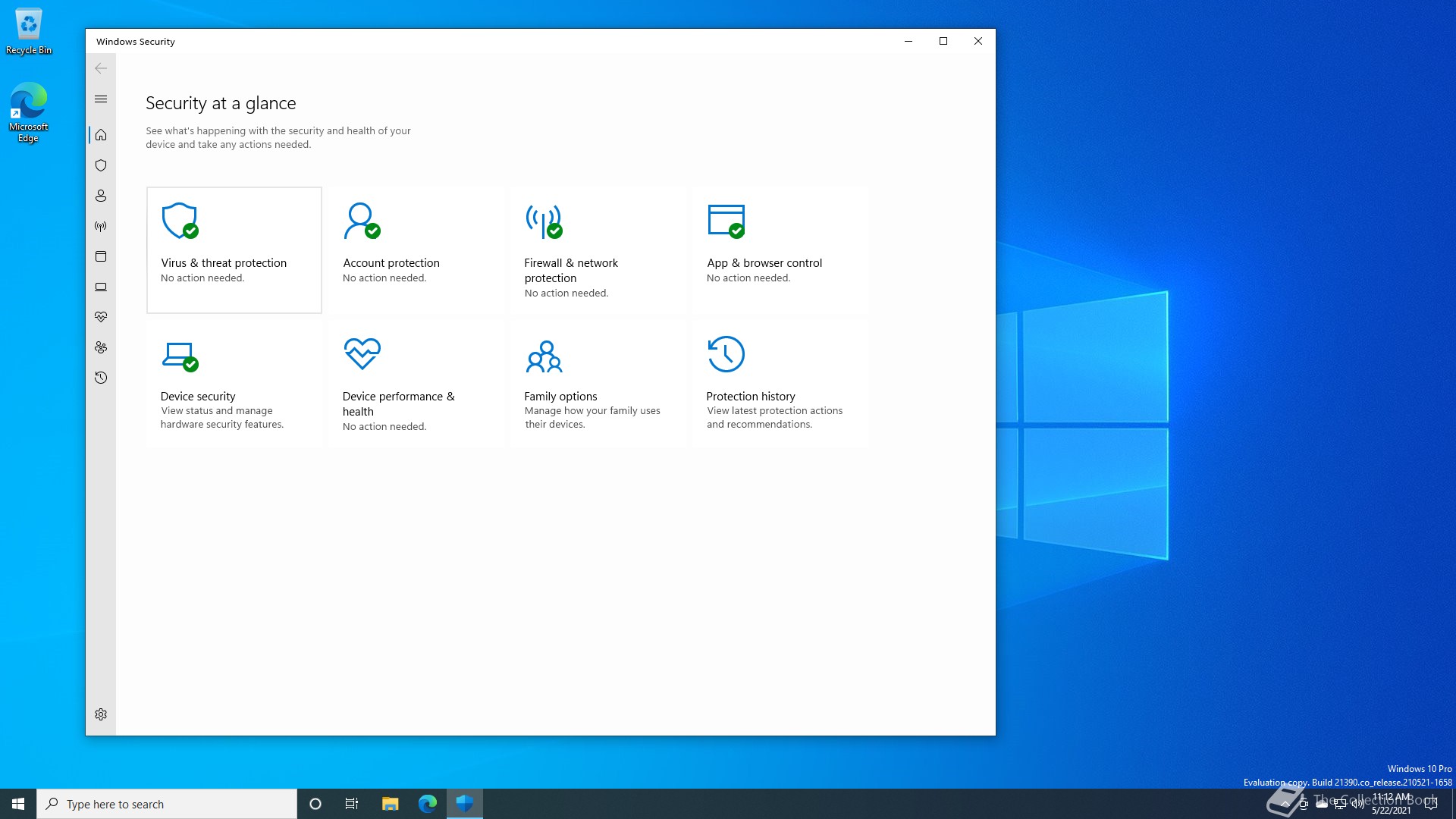Click Windows Security shield on taskbar
Screen dimensions: 1456x819
click(465, 804)
